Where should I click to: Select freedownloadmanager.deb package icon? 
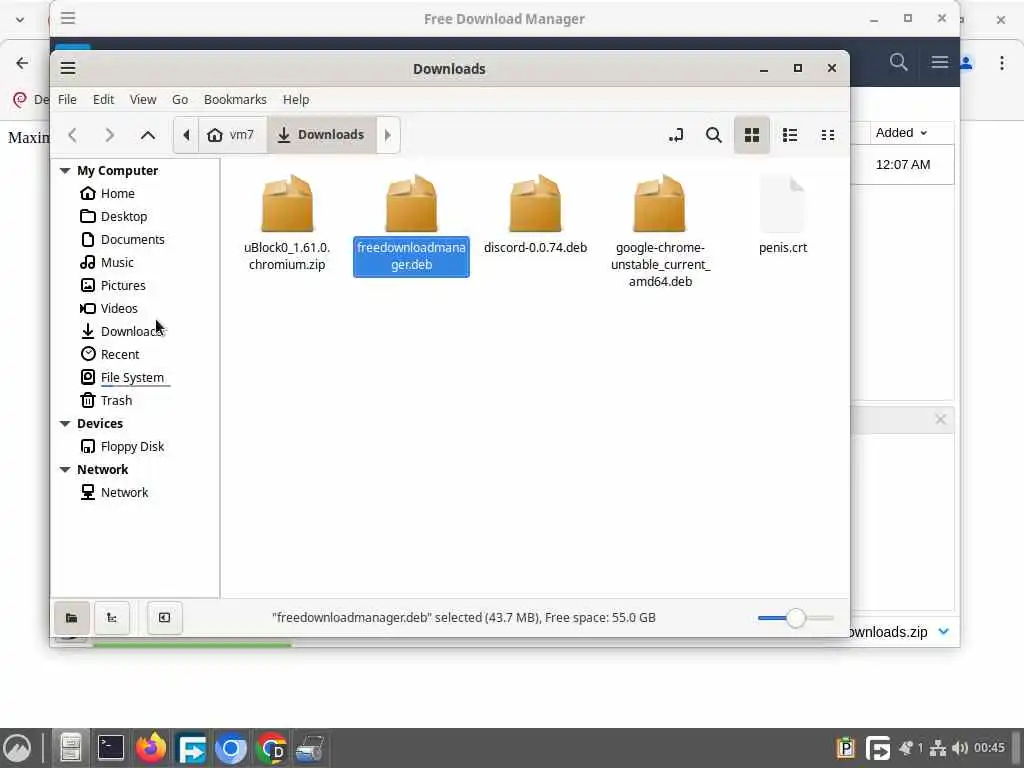pos(411,204)
